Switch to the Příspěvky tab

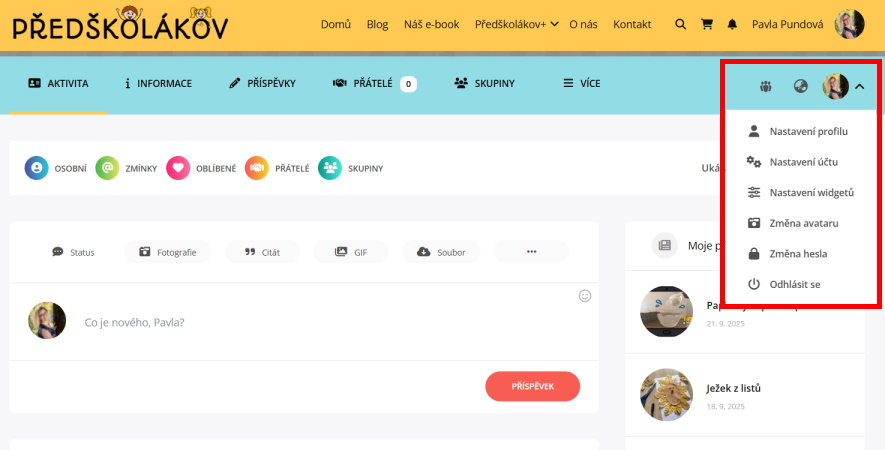click(x=262, y=84)
